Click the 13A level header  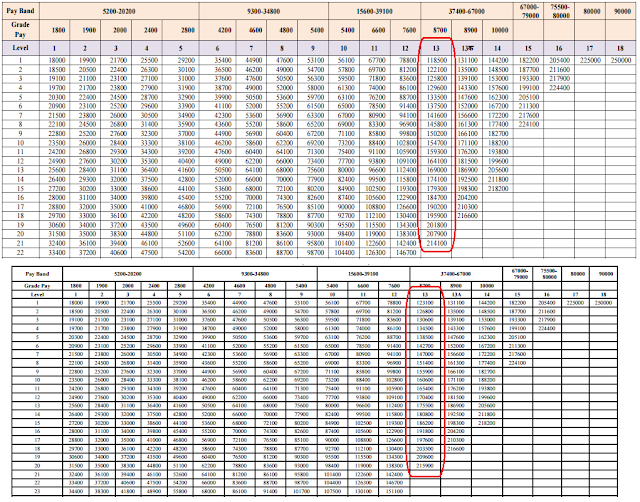[456, 294]
